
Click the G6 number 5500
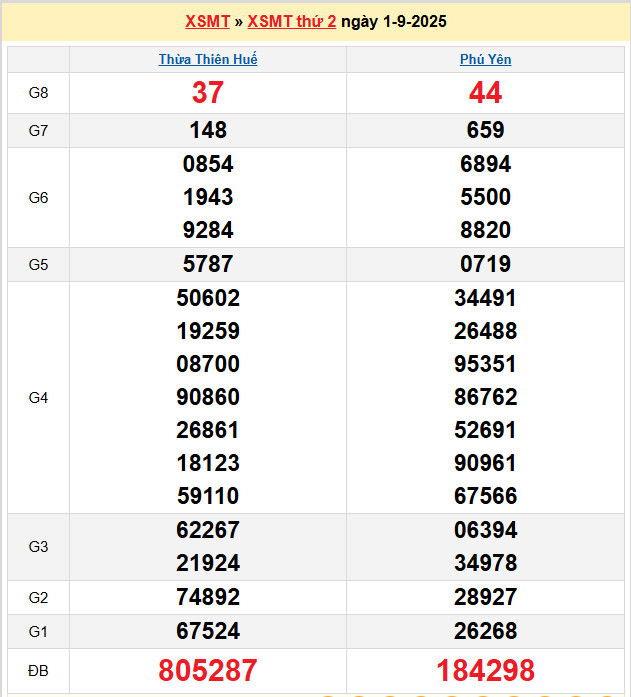pos(485,197)
